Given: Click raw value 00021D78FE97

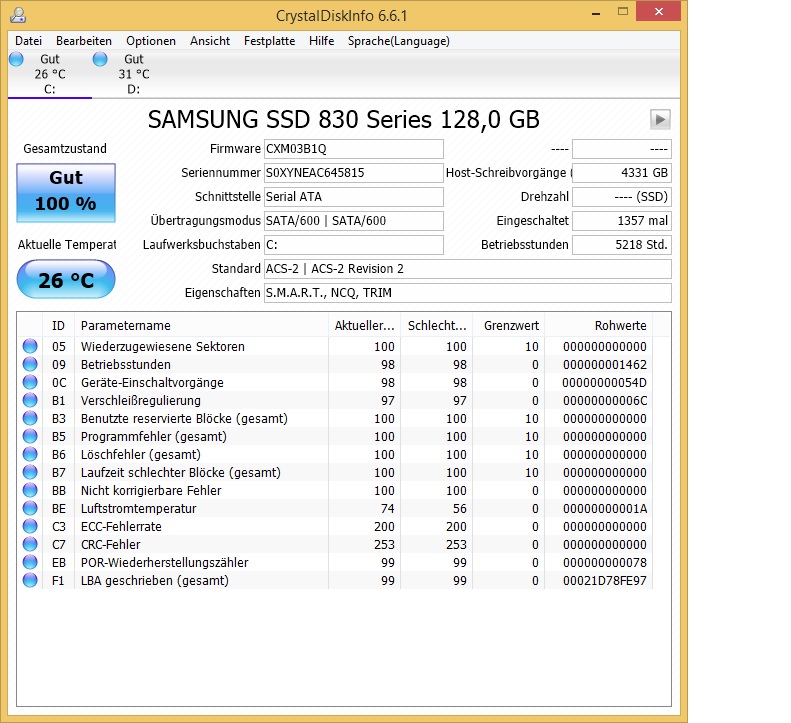Looking at the screenshot, I should pos(605,581).
